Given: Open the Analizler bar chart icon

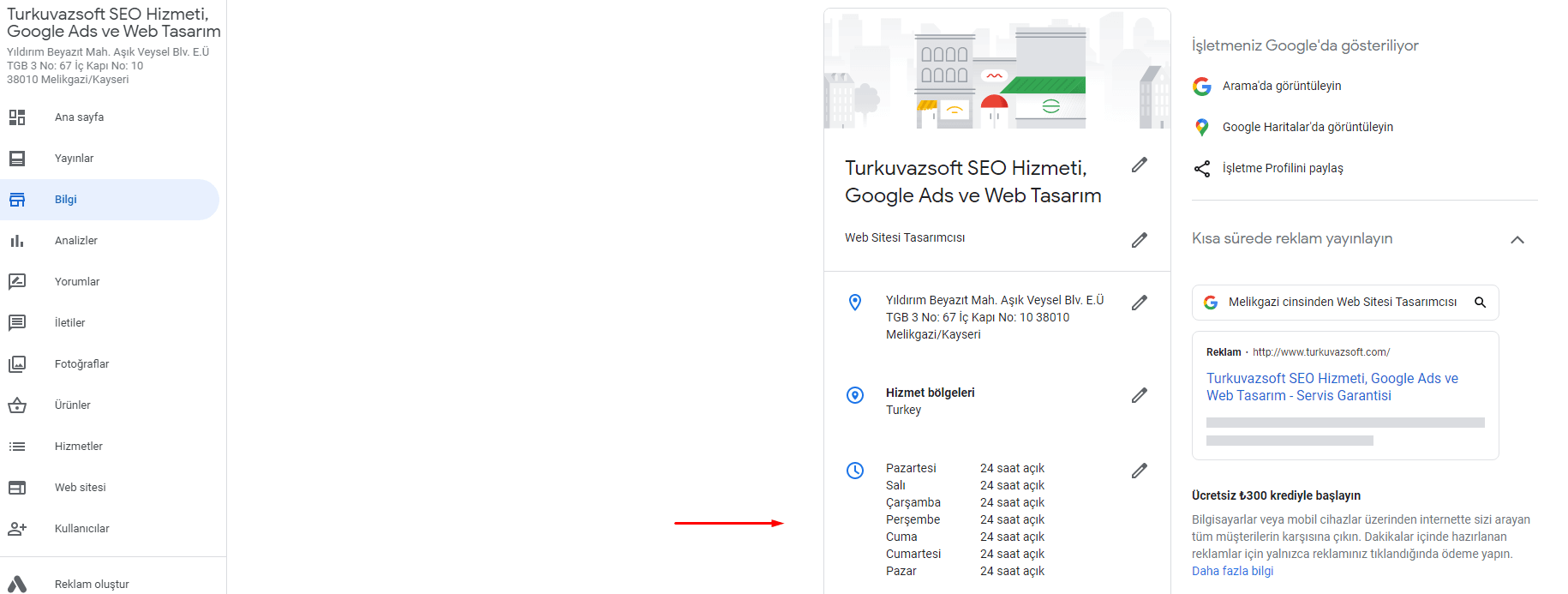Looking at the screenshot, I should (17, 241).
